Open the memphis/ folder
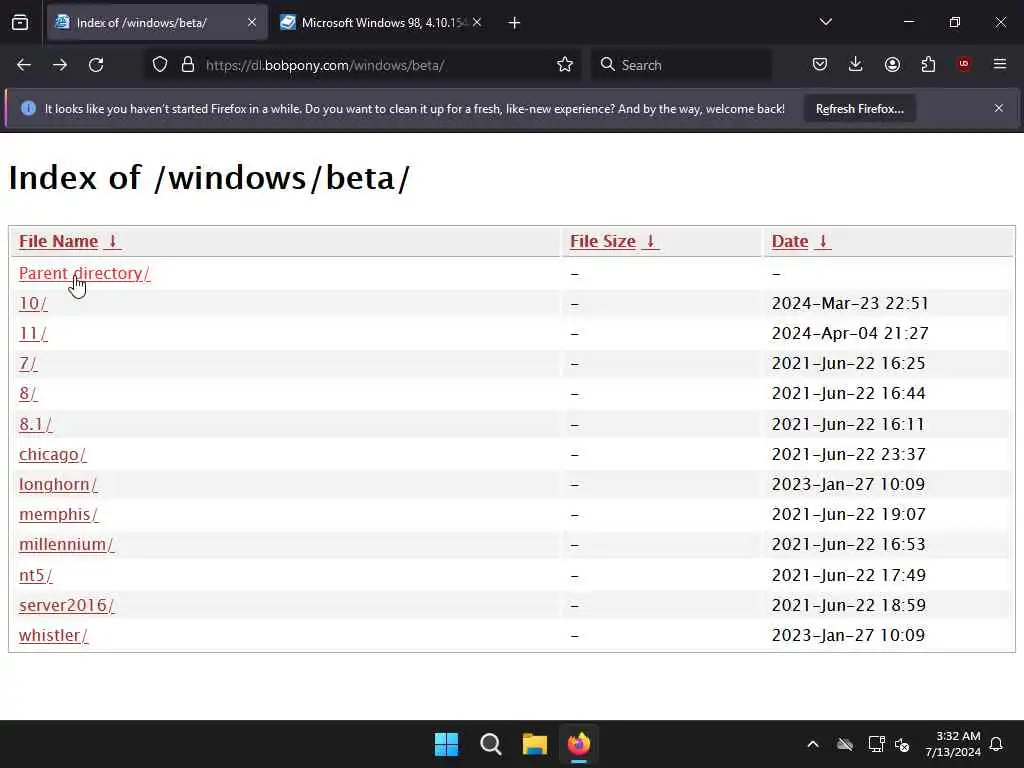 pyautogui.click(x=59, y=515)
